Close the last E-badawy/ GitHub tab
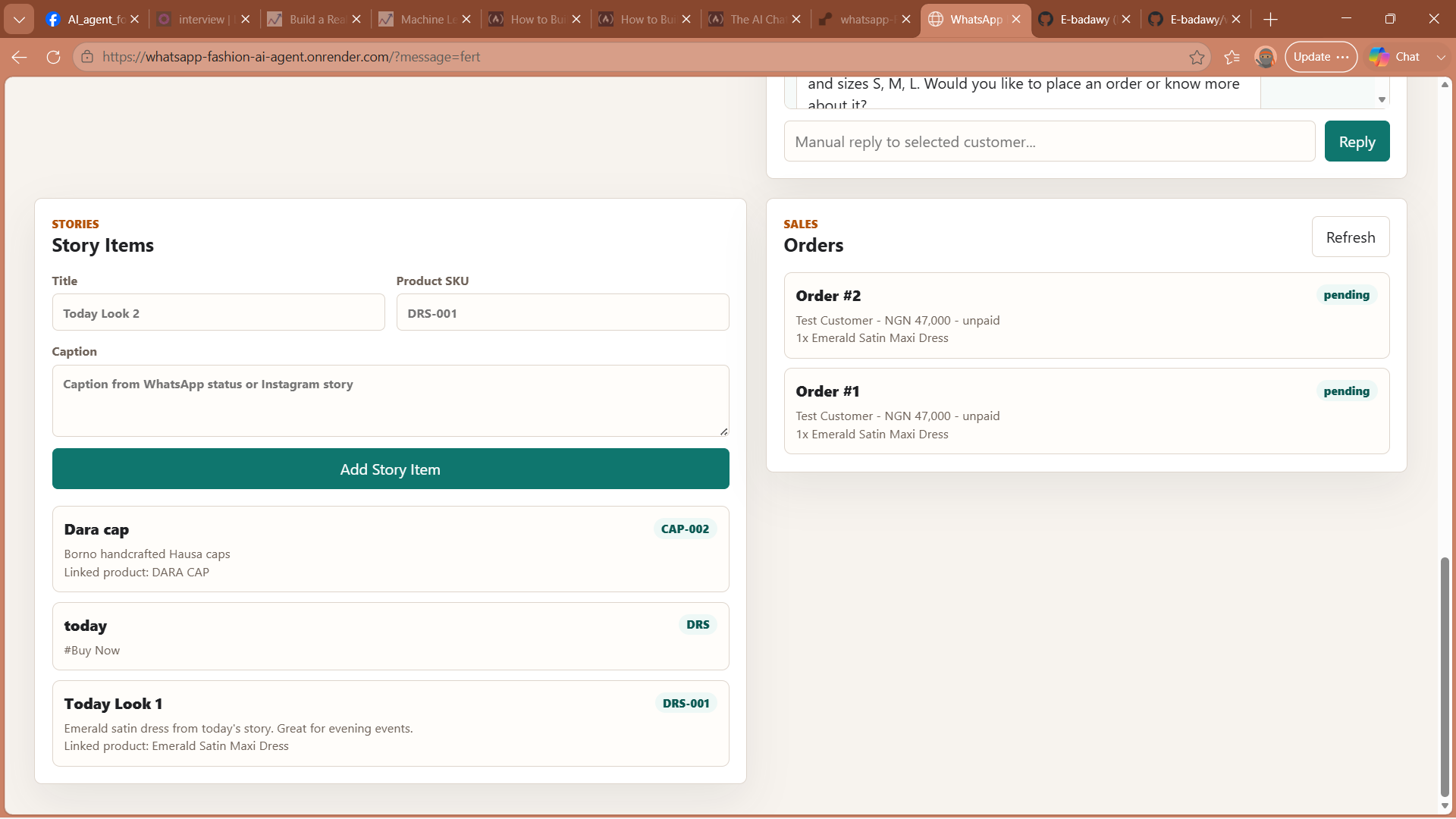Screen dimensions: 1456x819 click(1236, 19)
